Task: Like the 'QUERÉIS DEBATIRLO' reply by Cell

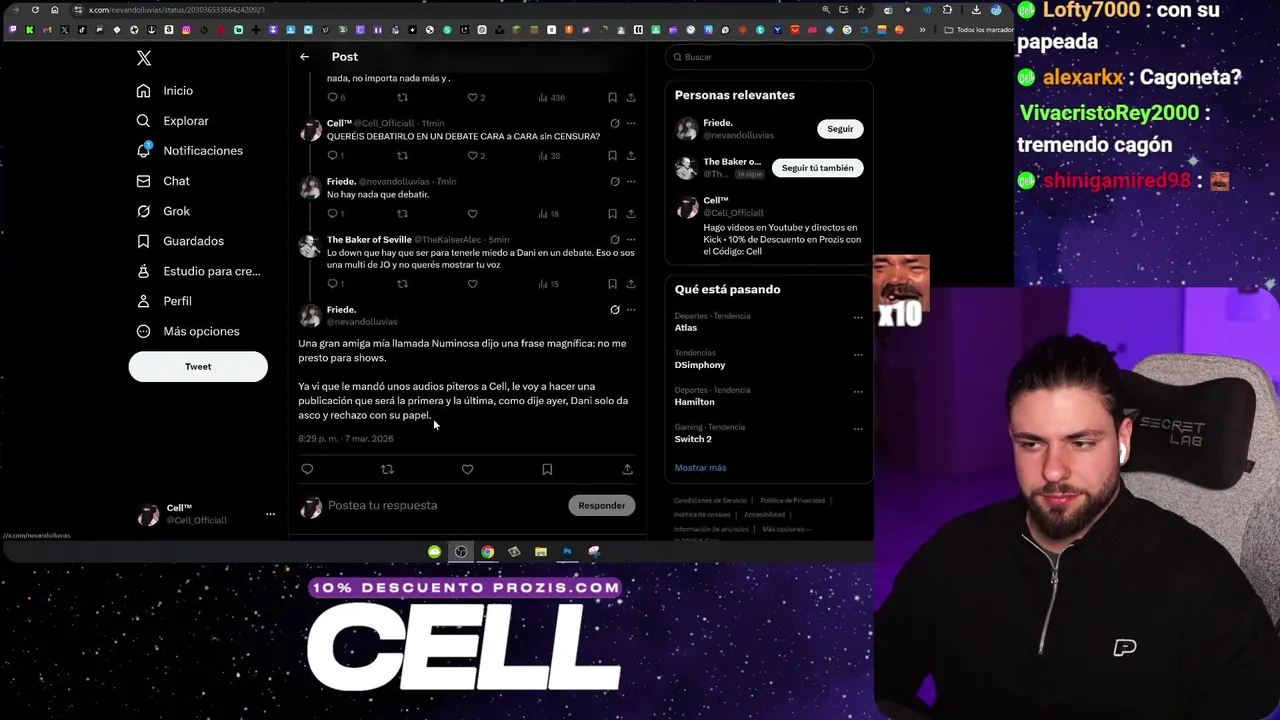Action: click(472, 156)
